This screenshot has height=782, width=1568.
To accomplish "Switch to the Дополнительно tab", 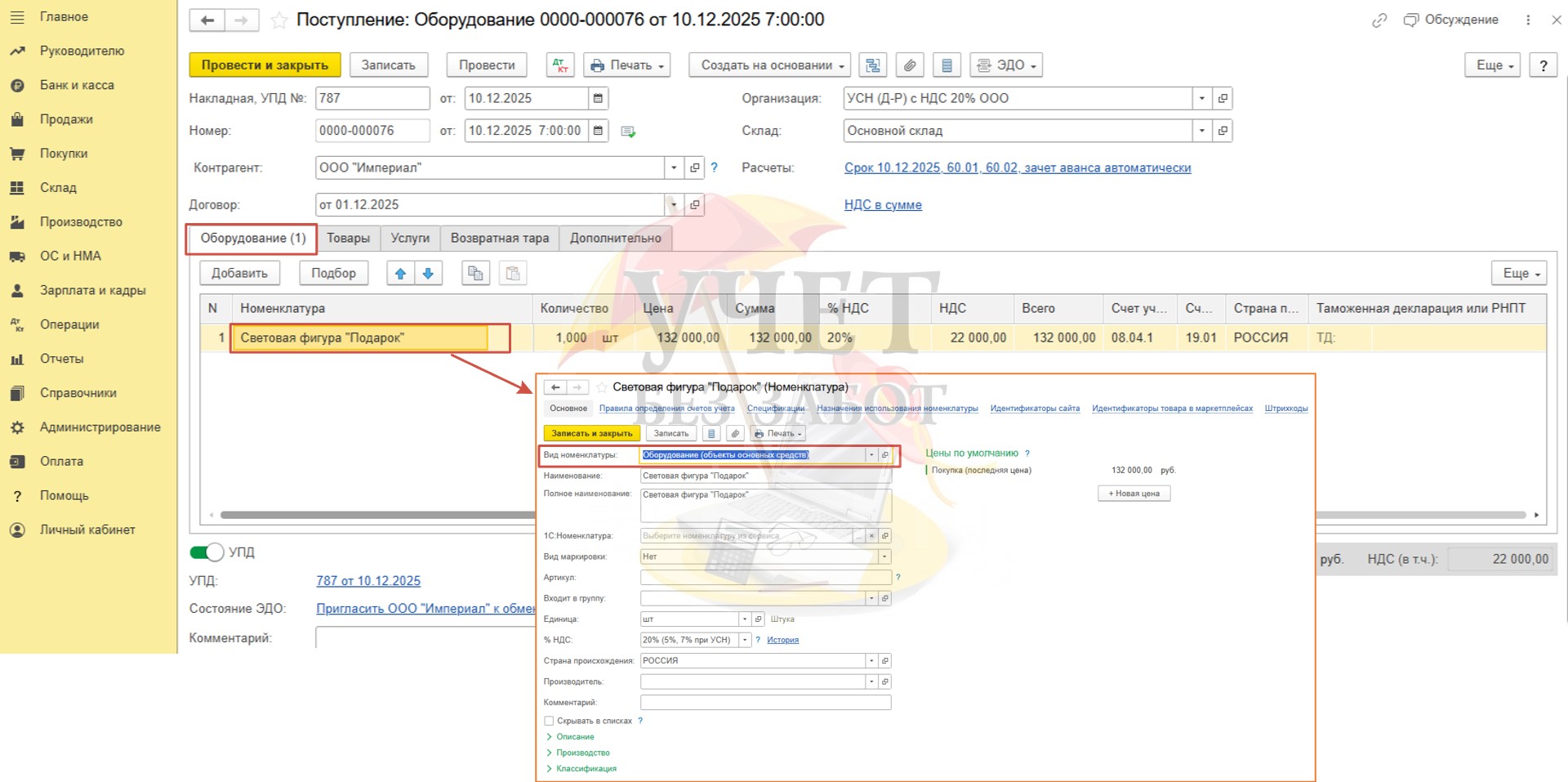I will pyautogui.click(x=615, y=239).
